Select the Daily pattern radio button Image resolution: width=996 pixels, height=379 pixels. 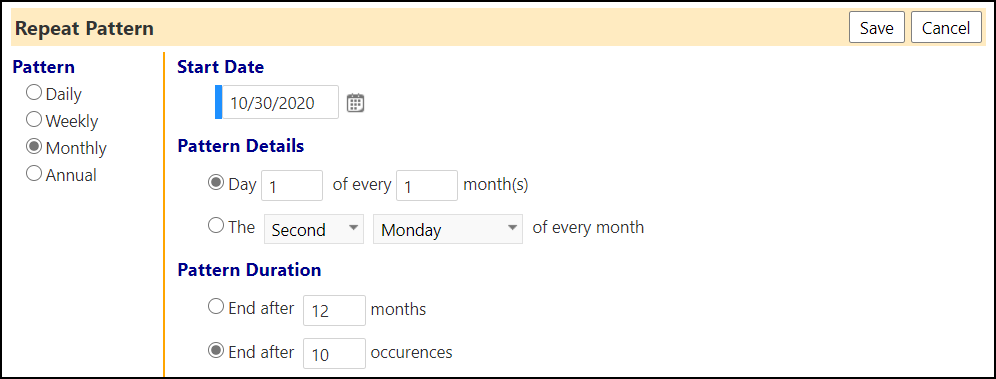coord(34,93)
